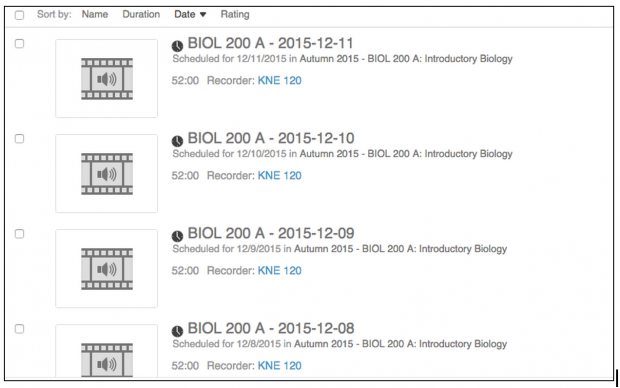
Task: Click the clock icon next to BIOL 200 A - 2015-12-09
Action: (177, 236)
